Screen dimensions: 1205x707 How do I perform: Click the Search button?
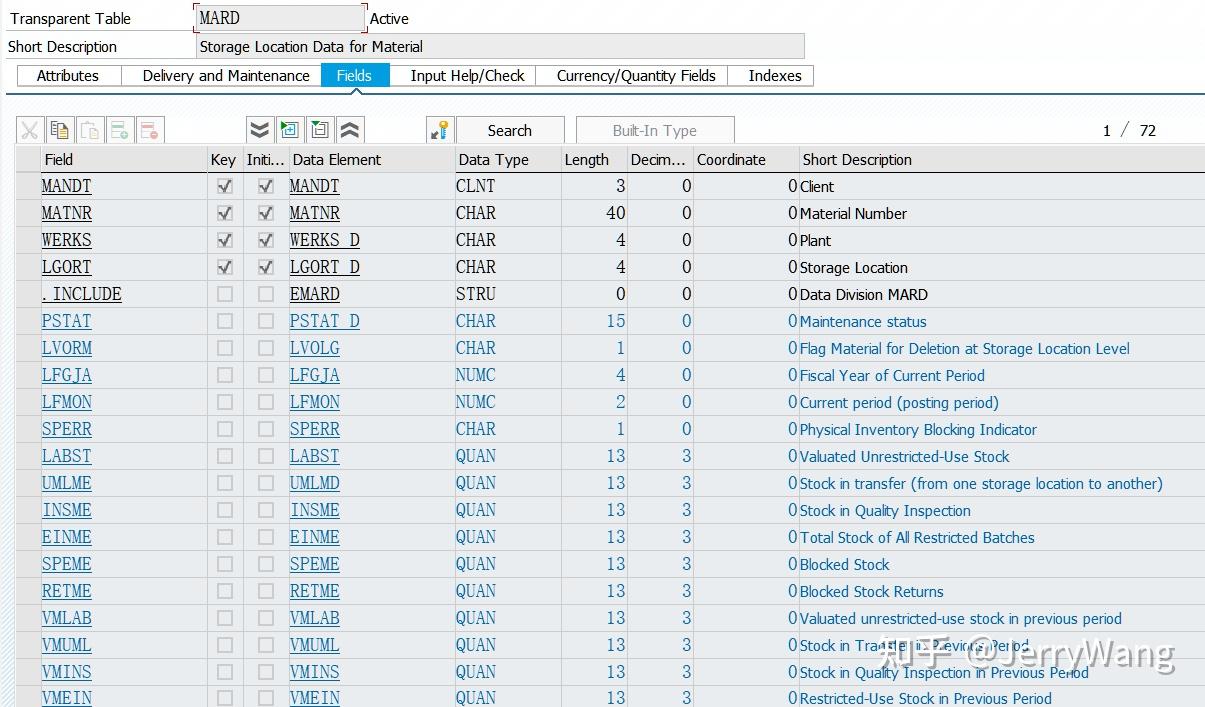pyautogui.click(x=510, y=130)
